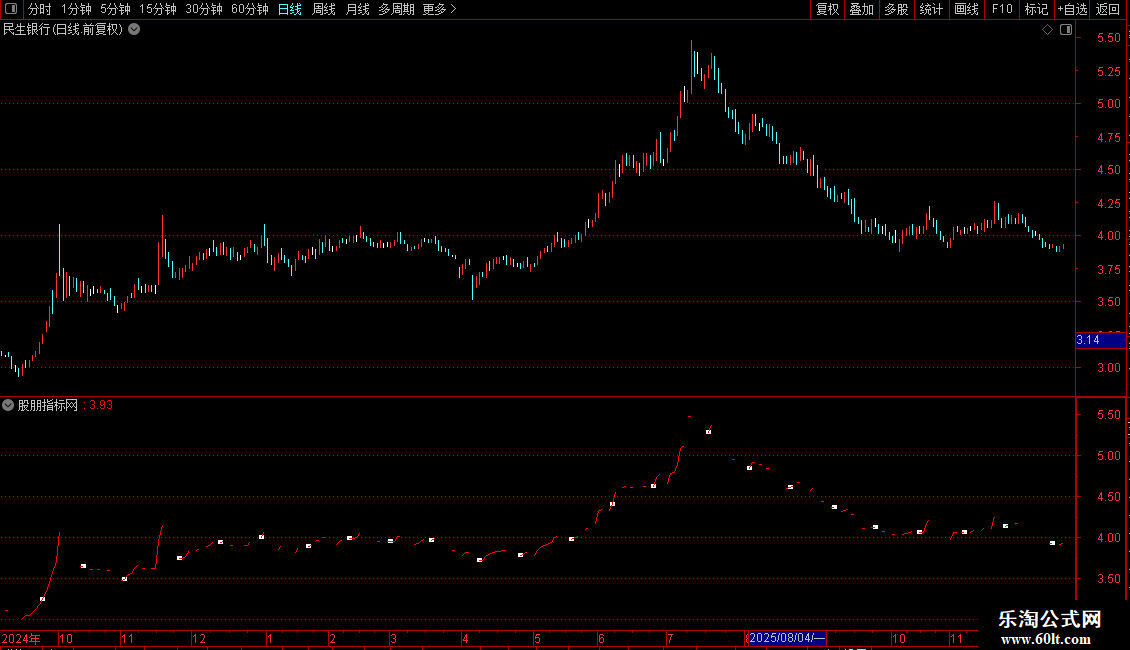Viewport: 1130px width, 650px height.
Task: Add stock with +自选 button
Action: tap(1072, 9)
